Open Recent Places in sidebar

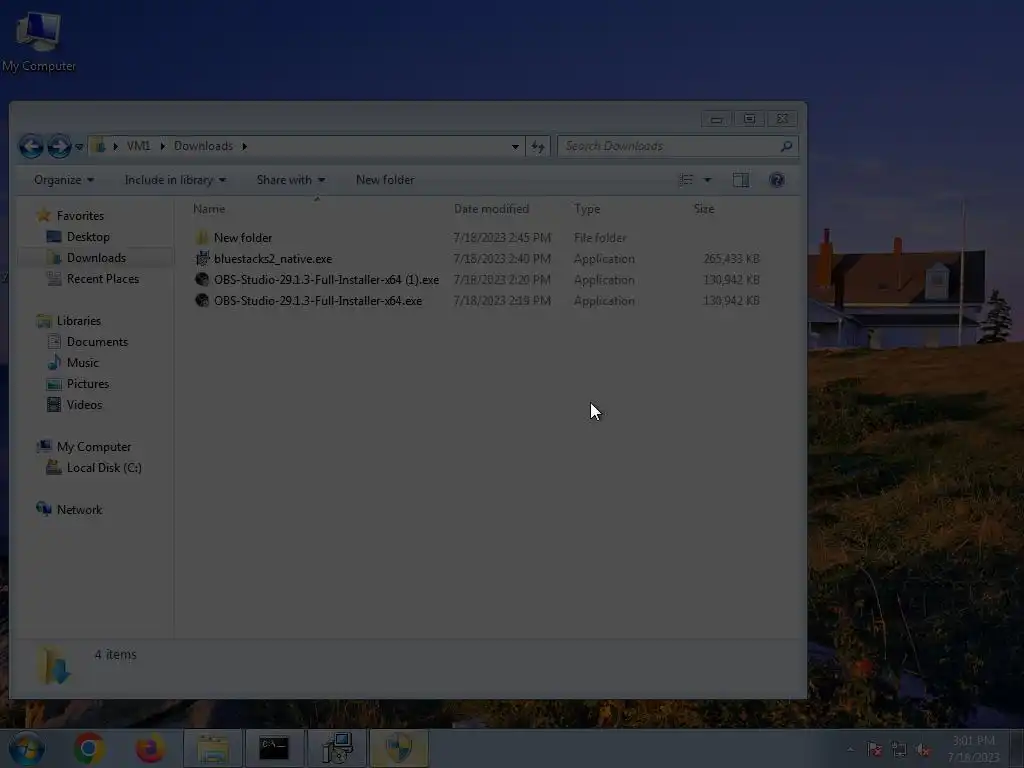tap(103, 279)
